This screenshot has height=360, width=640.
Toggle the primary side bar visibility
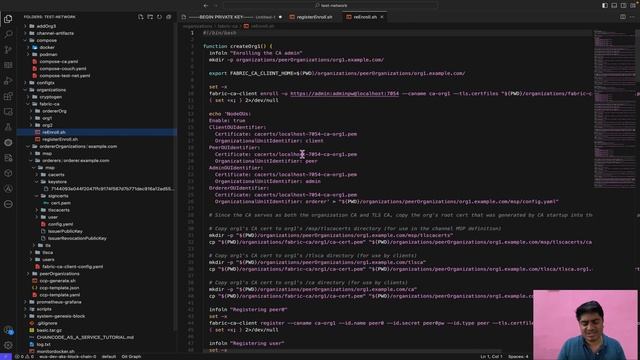point(604,5)
